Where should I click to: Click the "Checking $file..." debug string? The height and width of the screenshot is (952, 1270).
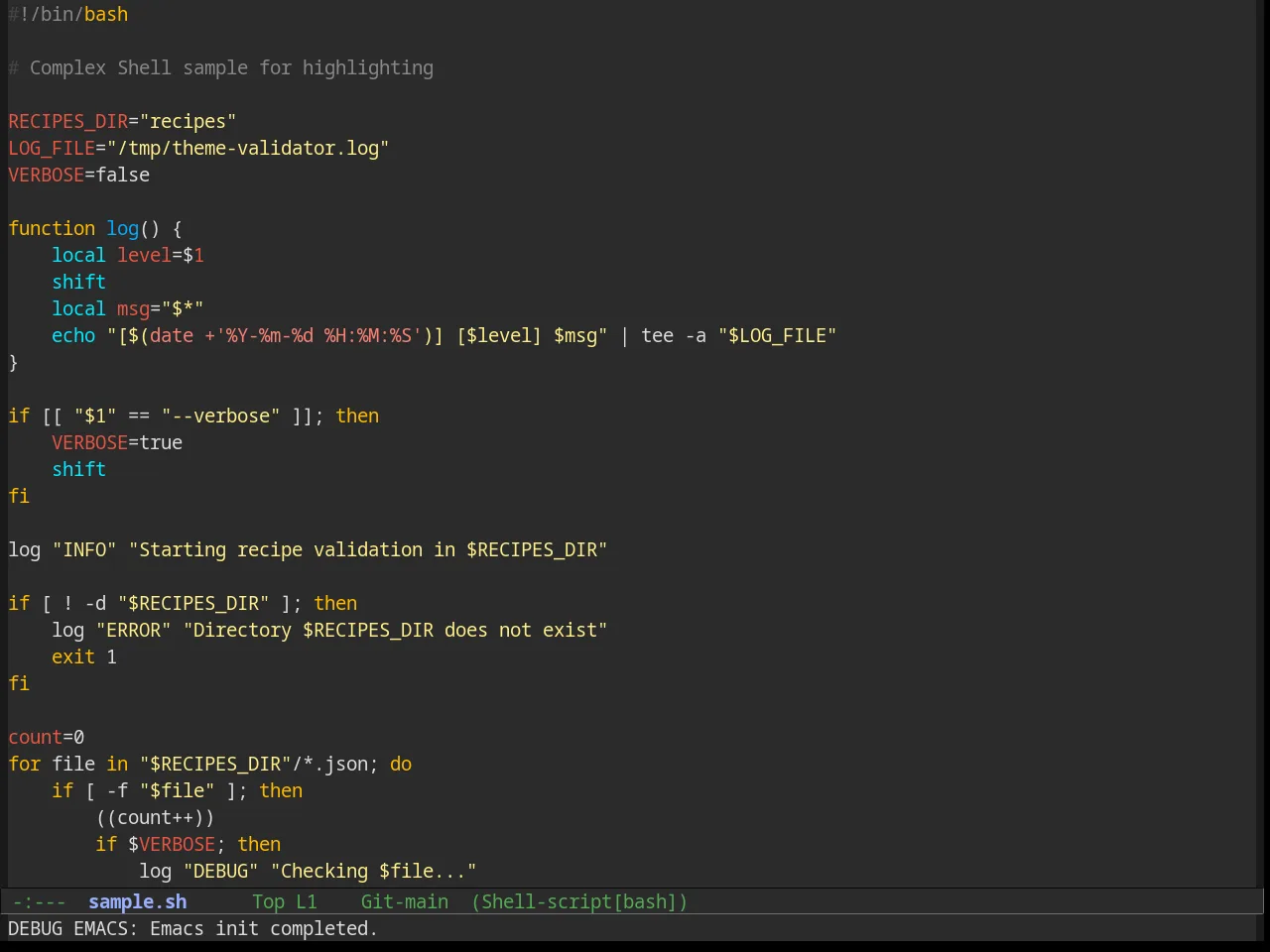pos(373,871)
